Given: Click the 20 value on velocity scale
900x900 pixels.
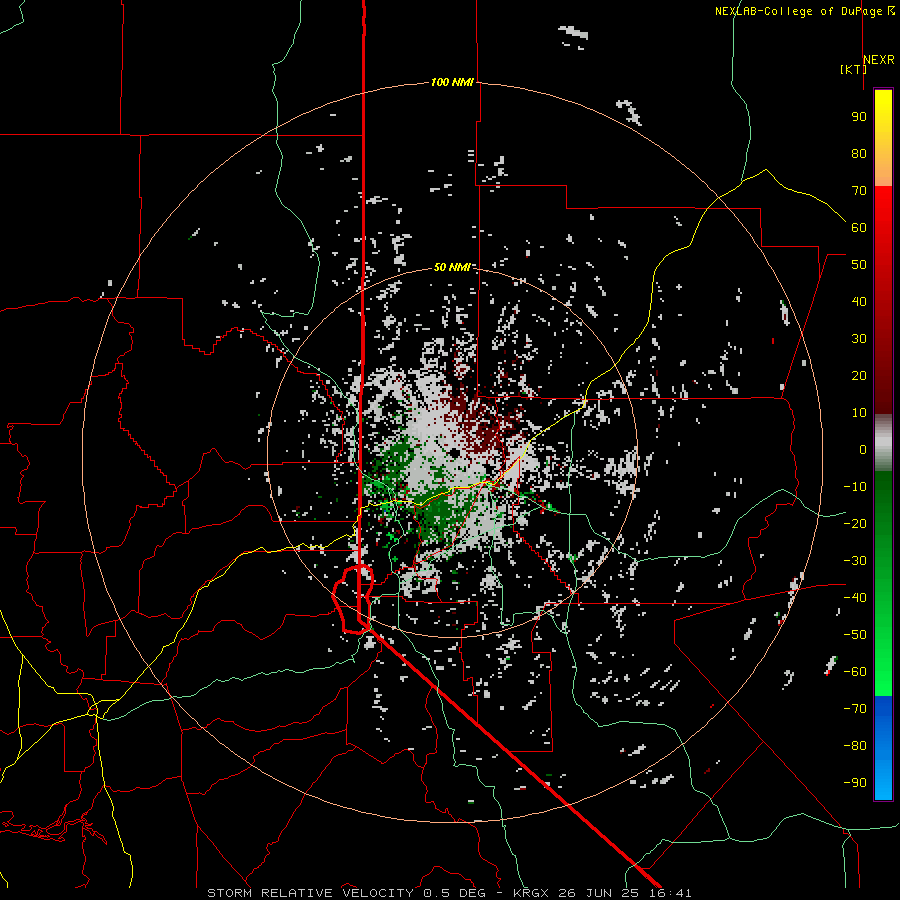Looking at the screenshot, I should pyautogui.click(x=859, y=376).
